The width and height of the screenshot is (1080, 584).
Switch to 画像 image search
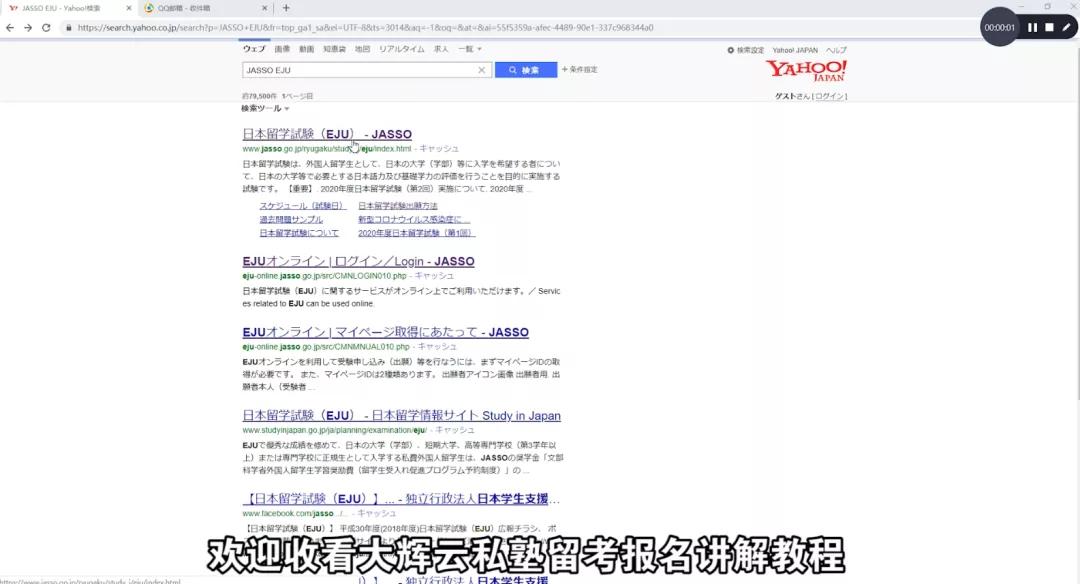[x=282, y=49]
